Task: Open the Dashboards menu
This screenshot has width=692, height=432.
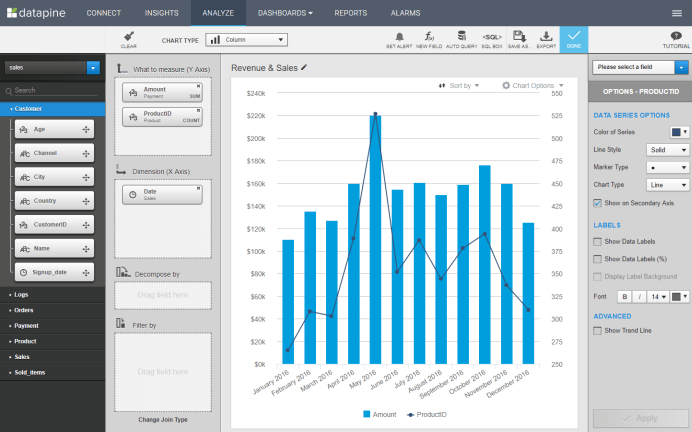Action: coord(285,13)
